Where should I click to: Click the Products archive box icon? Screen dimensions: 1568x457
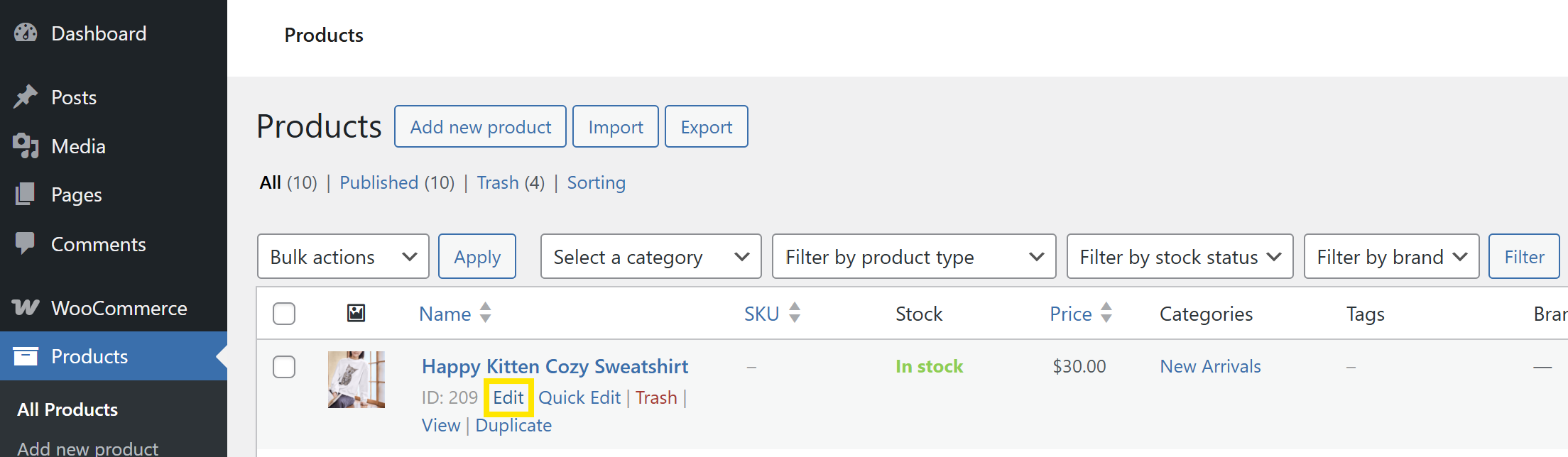[26, 356]
